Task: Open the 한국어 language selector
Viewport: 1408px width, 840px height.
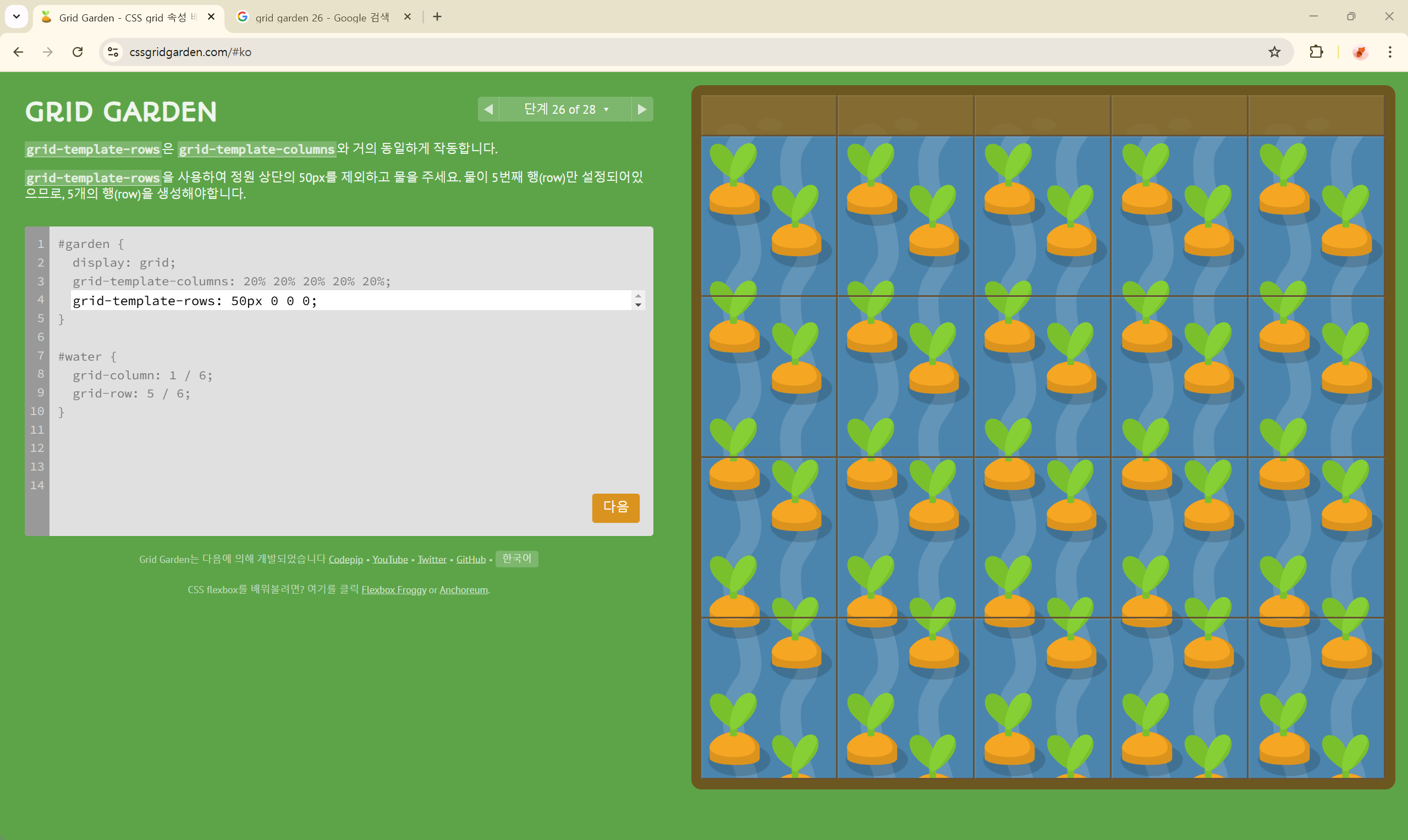Action: pyautogui.click(x=516, y=559)
